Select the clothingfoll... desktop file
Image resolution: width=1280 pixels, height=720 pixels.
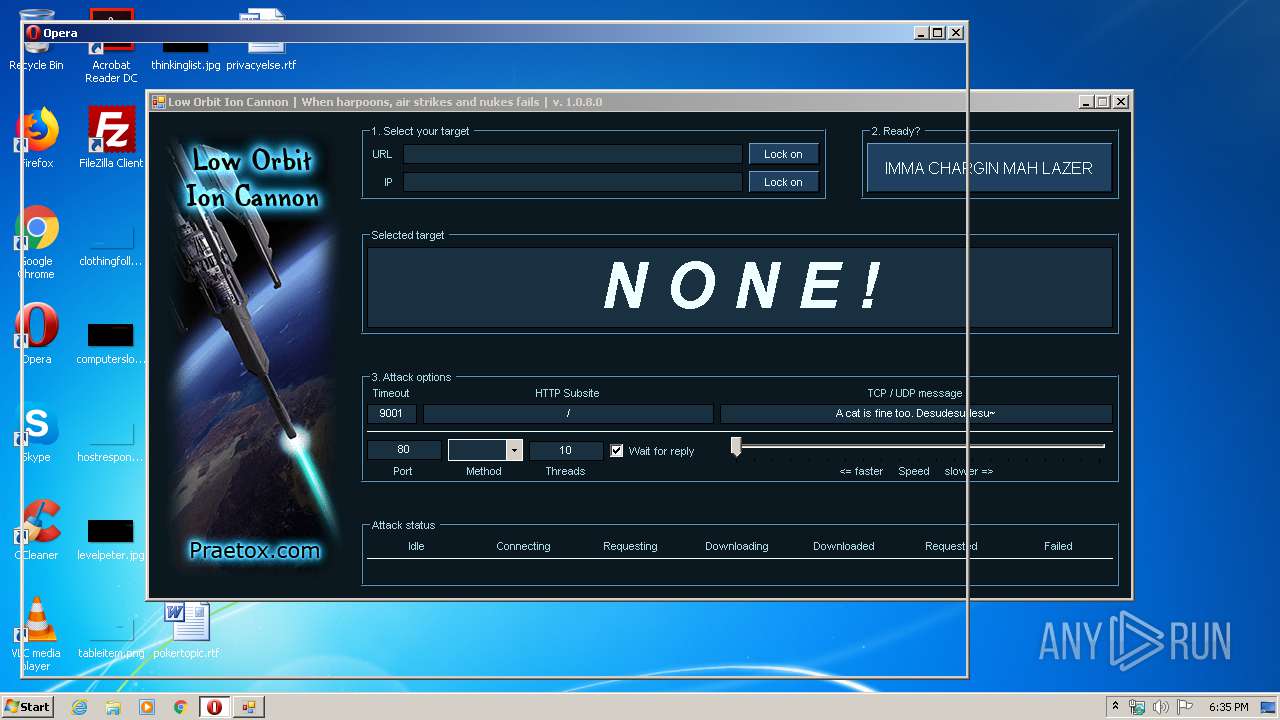(111, 246)
